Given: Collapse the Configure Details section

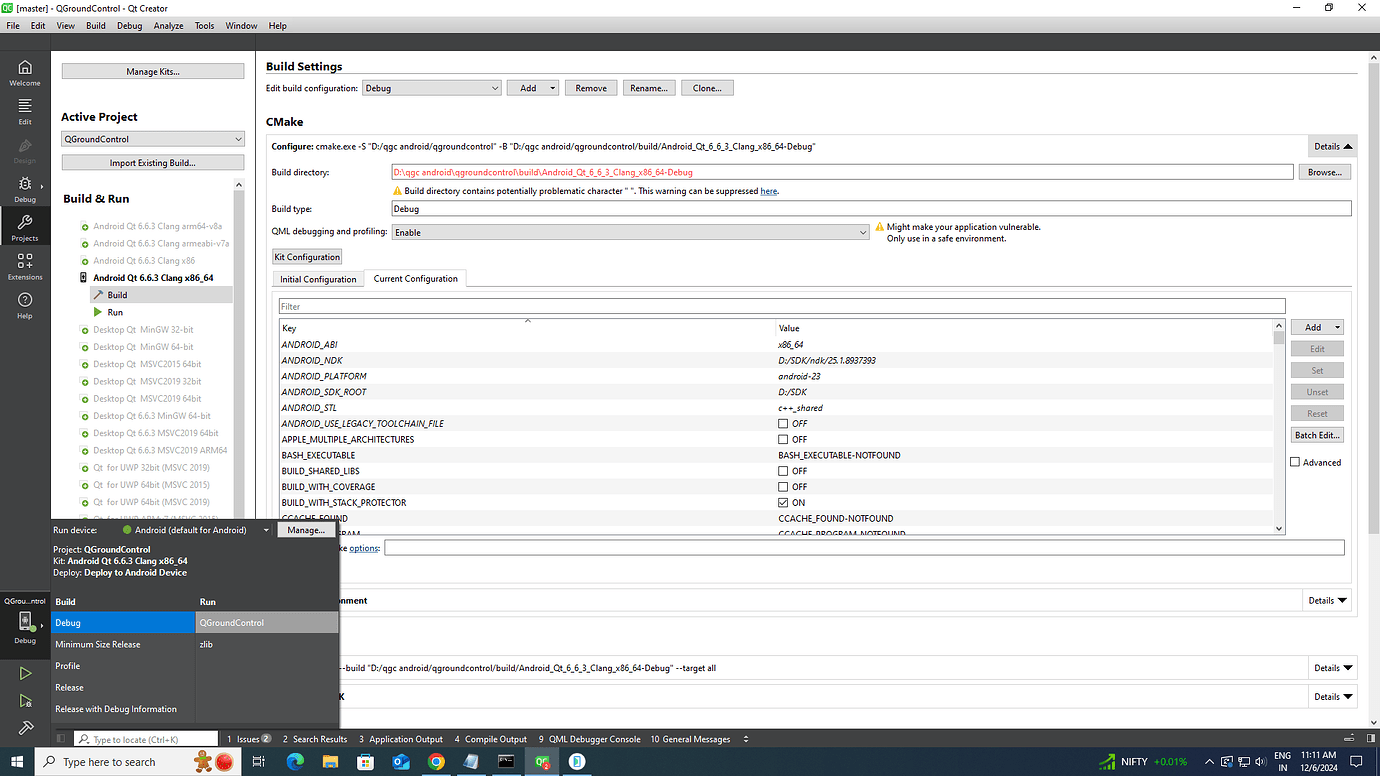Looking at the screenshot, I should pos(1331,145).
